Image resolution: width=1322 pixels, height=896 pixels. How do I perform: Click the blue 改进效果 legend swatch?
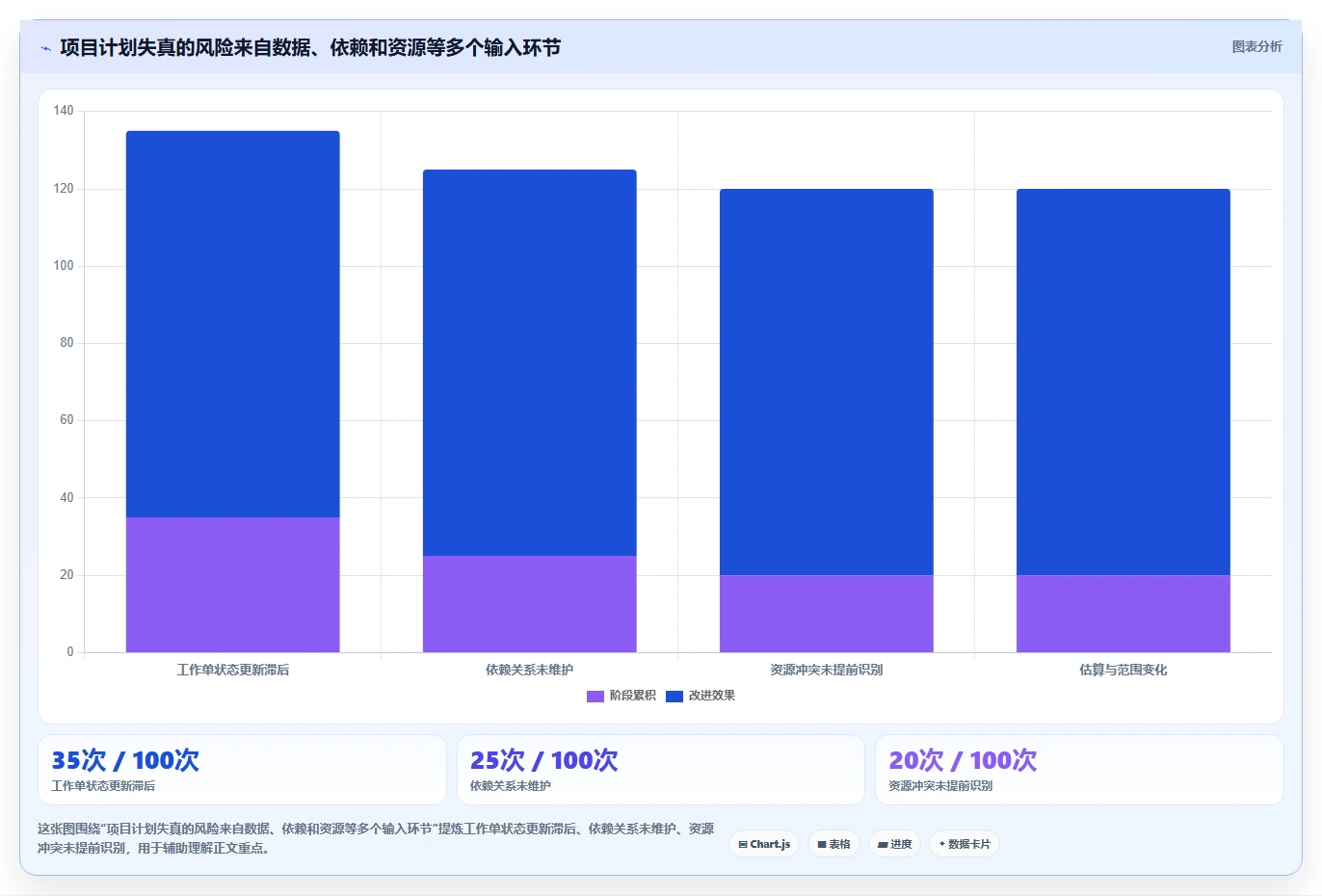(674, 696)
